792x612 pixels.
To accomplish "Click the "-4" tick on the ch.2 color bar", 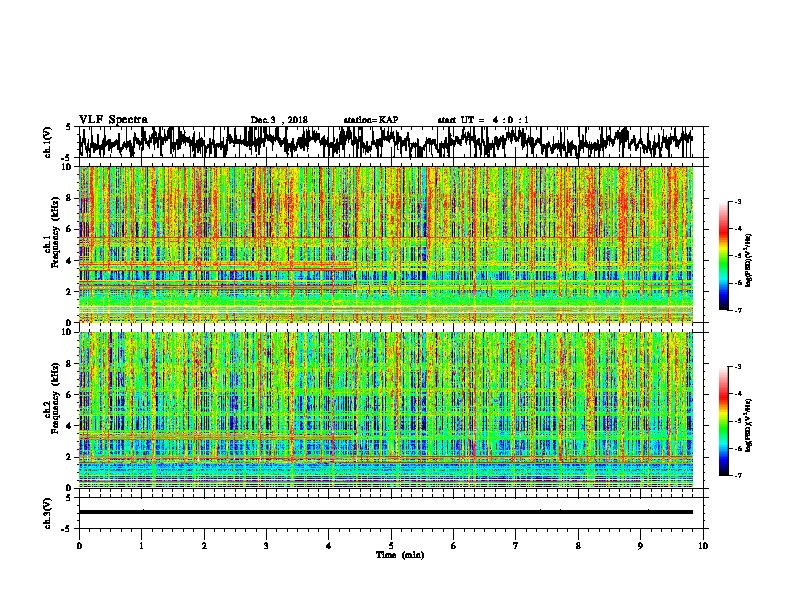I will (x=738, y=394).
